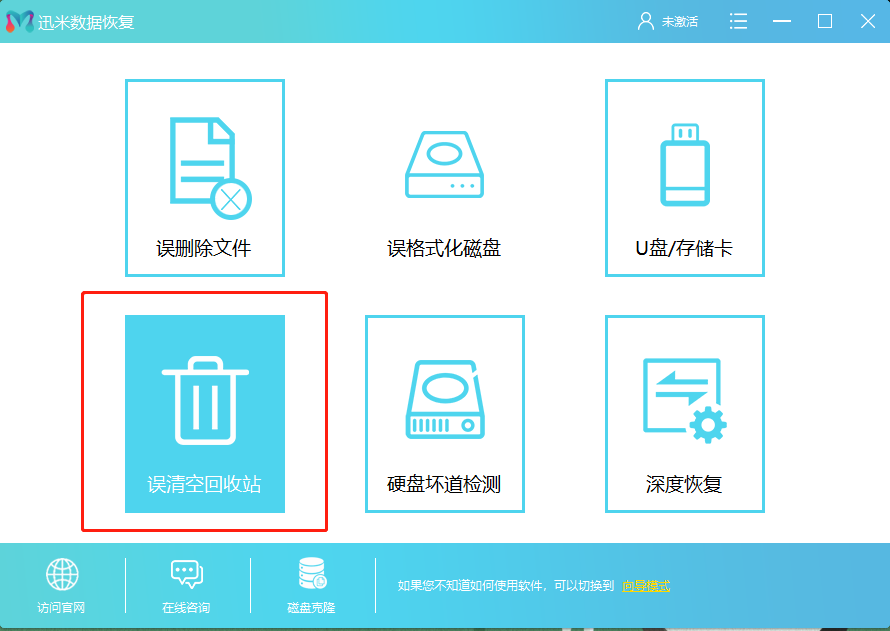Click the 访问官网 globe icon
The height and width of the screenshot is (631, 890).
[64, 574]
